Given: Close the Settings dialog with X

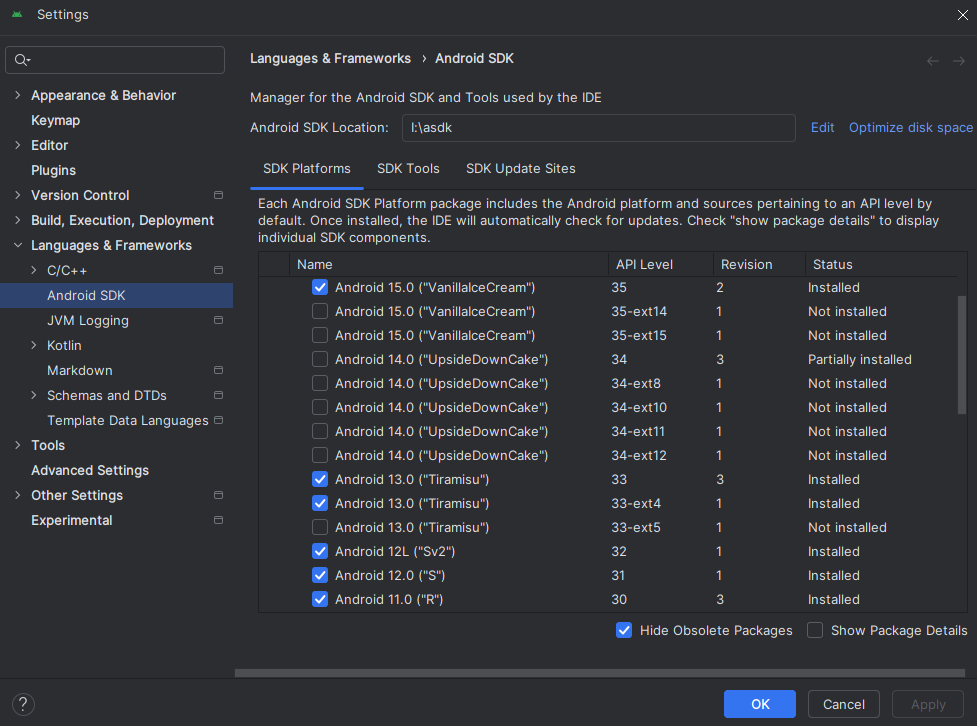Looking at the screenshot, I should click(x=963, y=15).
